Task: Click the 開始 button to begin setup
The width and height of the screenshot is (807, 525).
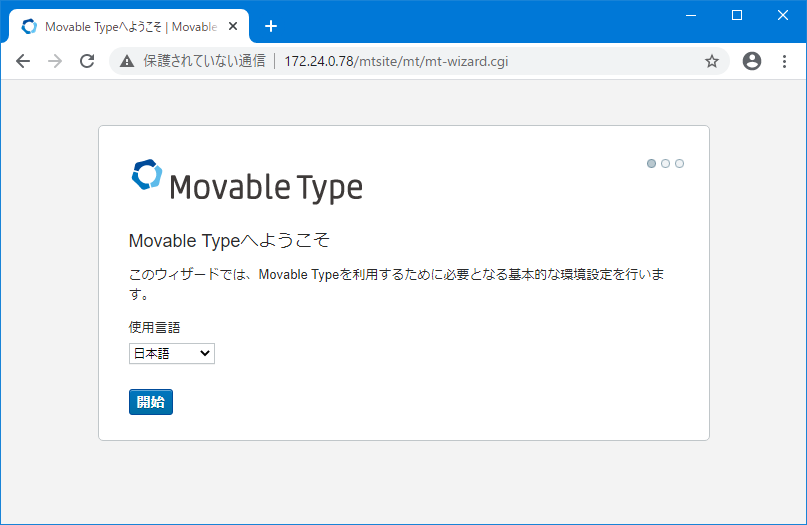Action: point(151,402)
